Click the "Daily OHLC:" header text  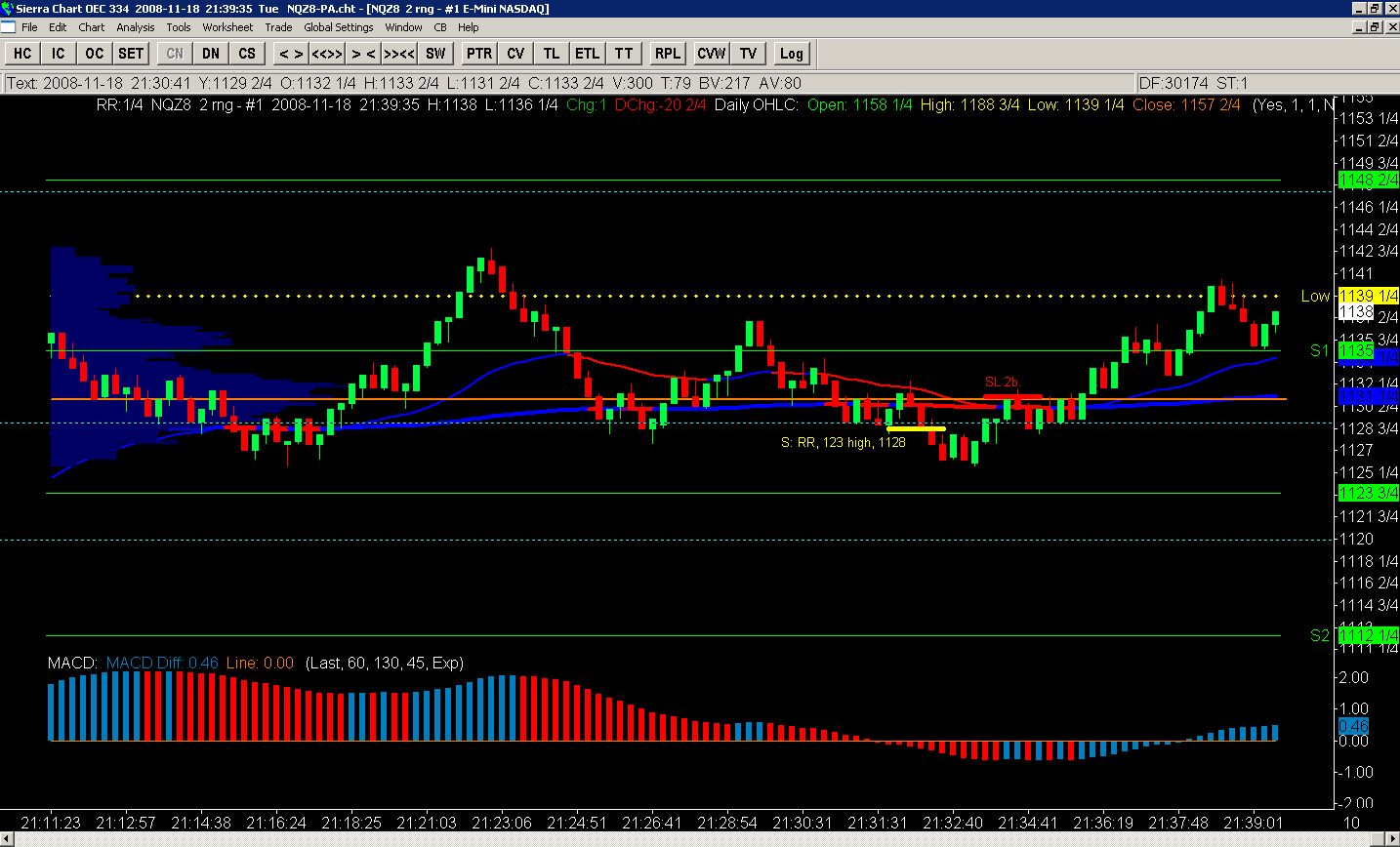tap(757, 104)
